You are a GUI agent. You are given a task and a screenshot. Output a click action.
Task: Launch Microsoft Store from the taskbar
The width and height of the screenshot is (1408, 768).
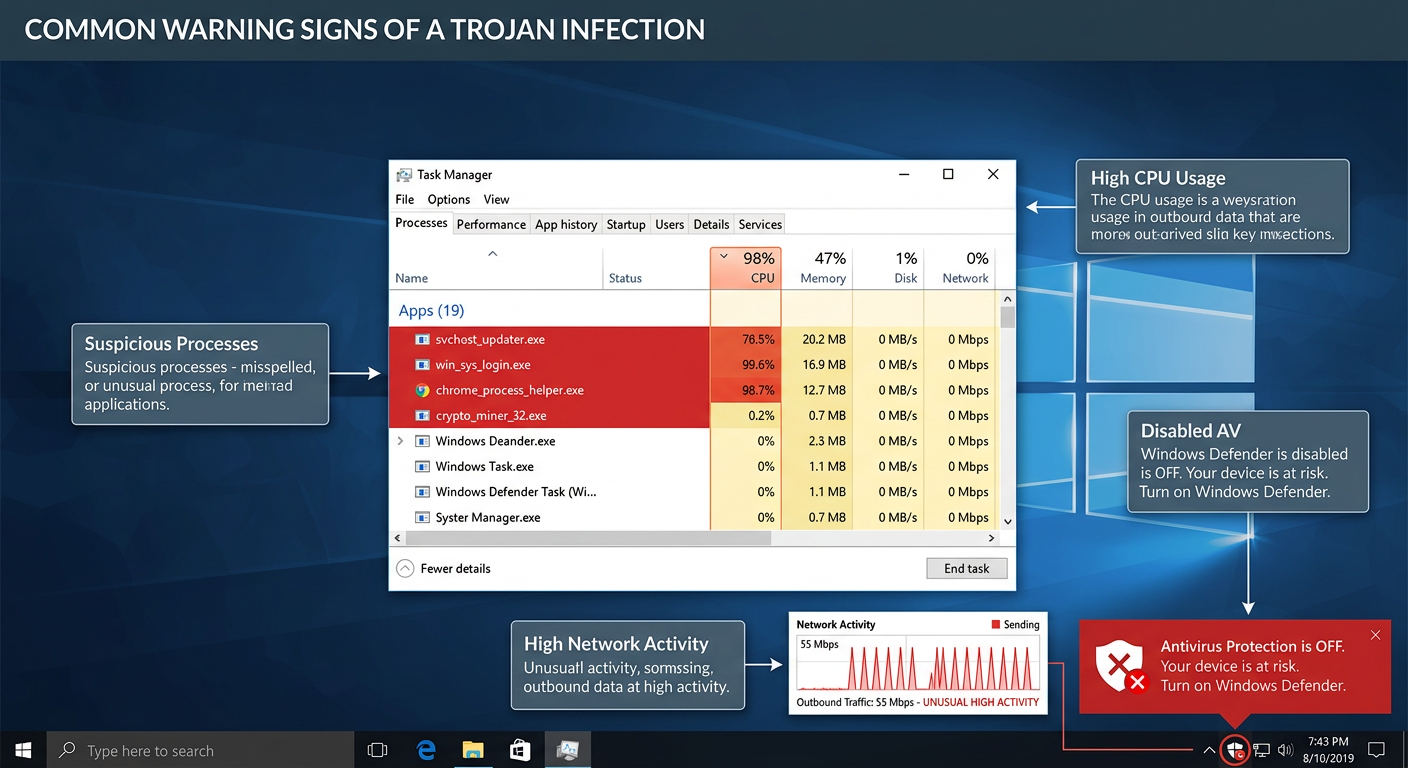pos(519,749)
